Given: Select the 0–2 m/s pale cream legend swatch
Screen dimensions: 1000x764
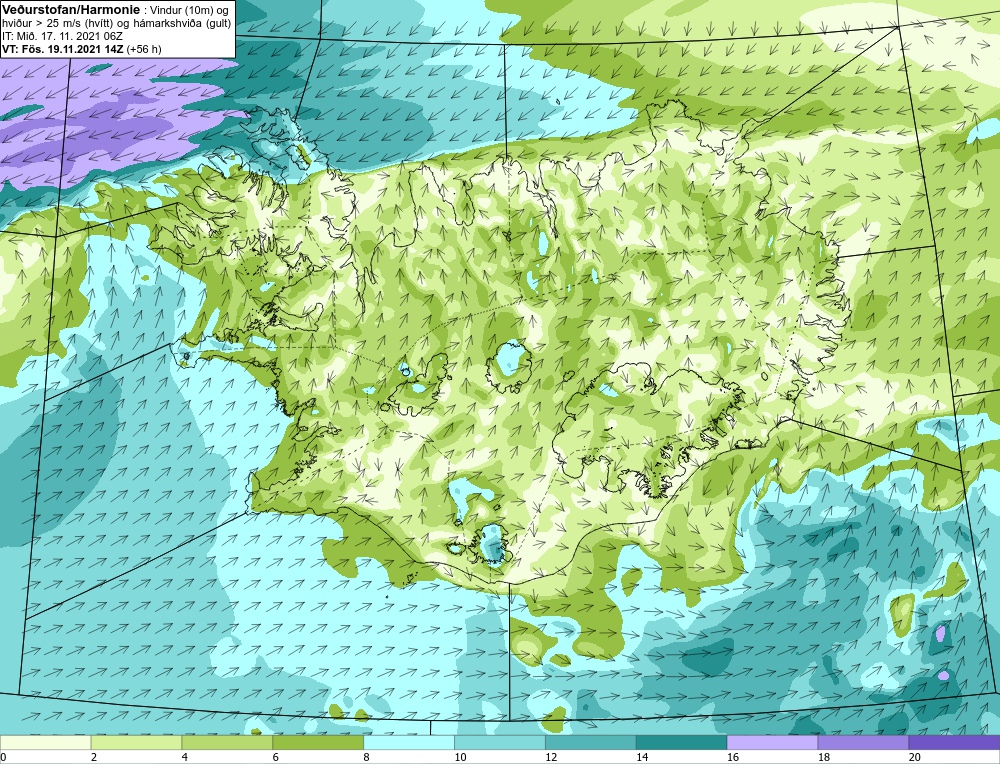Looking at the screenshot, I should coord(45,742).
